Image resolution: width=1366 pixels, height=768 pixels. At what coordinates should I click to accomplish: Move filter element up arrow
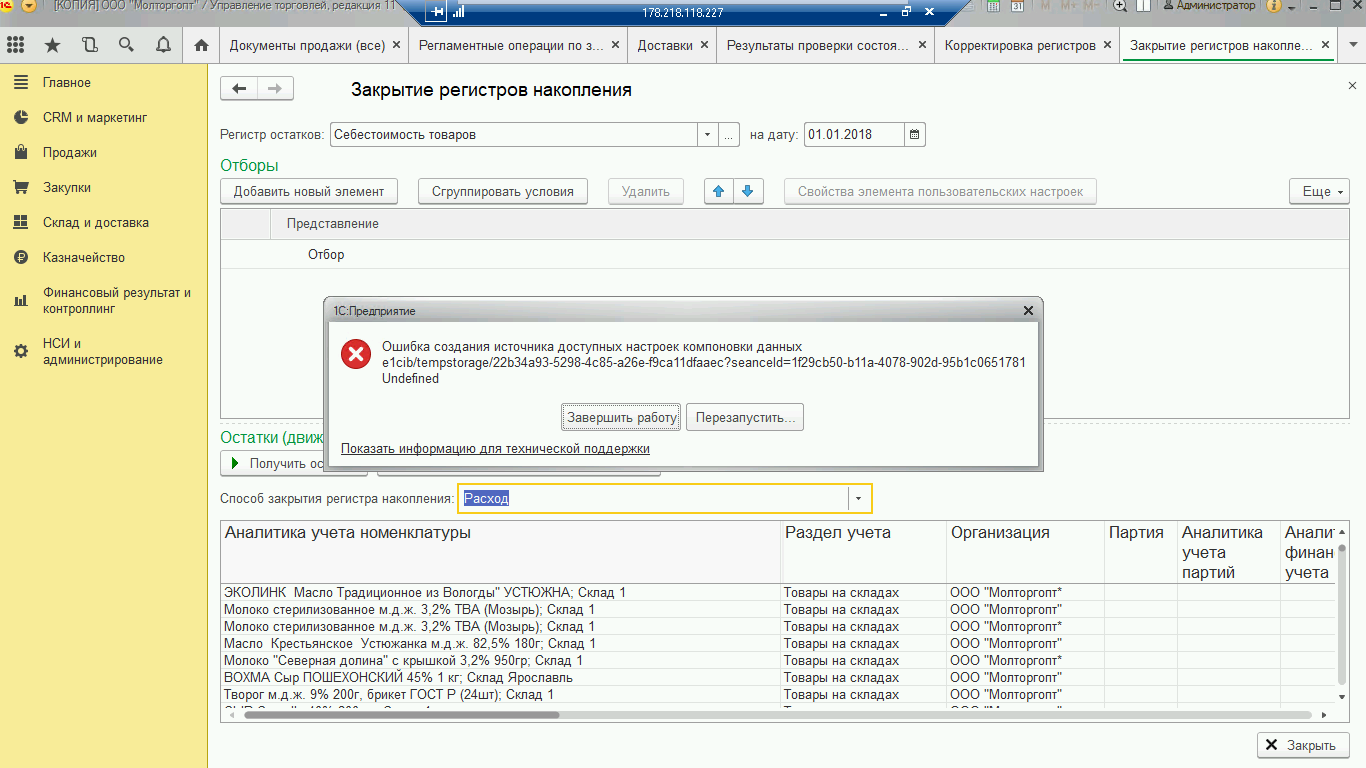point(719,191)
